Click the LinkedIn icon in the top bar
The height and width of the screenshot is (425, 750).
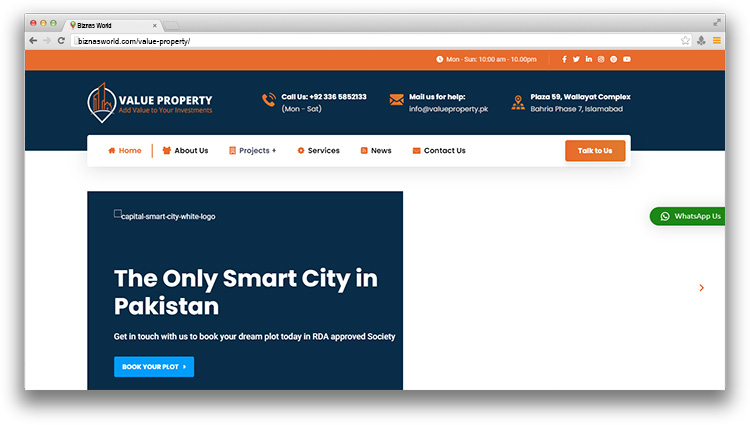(589, 59)
